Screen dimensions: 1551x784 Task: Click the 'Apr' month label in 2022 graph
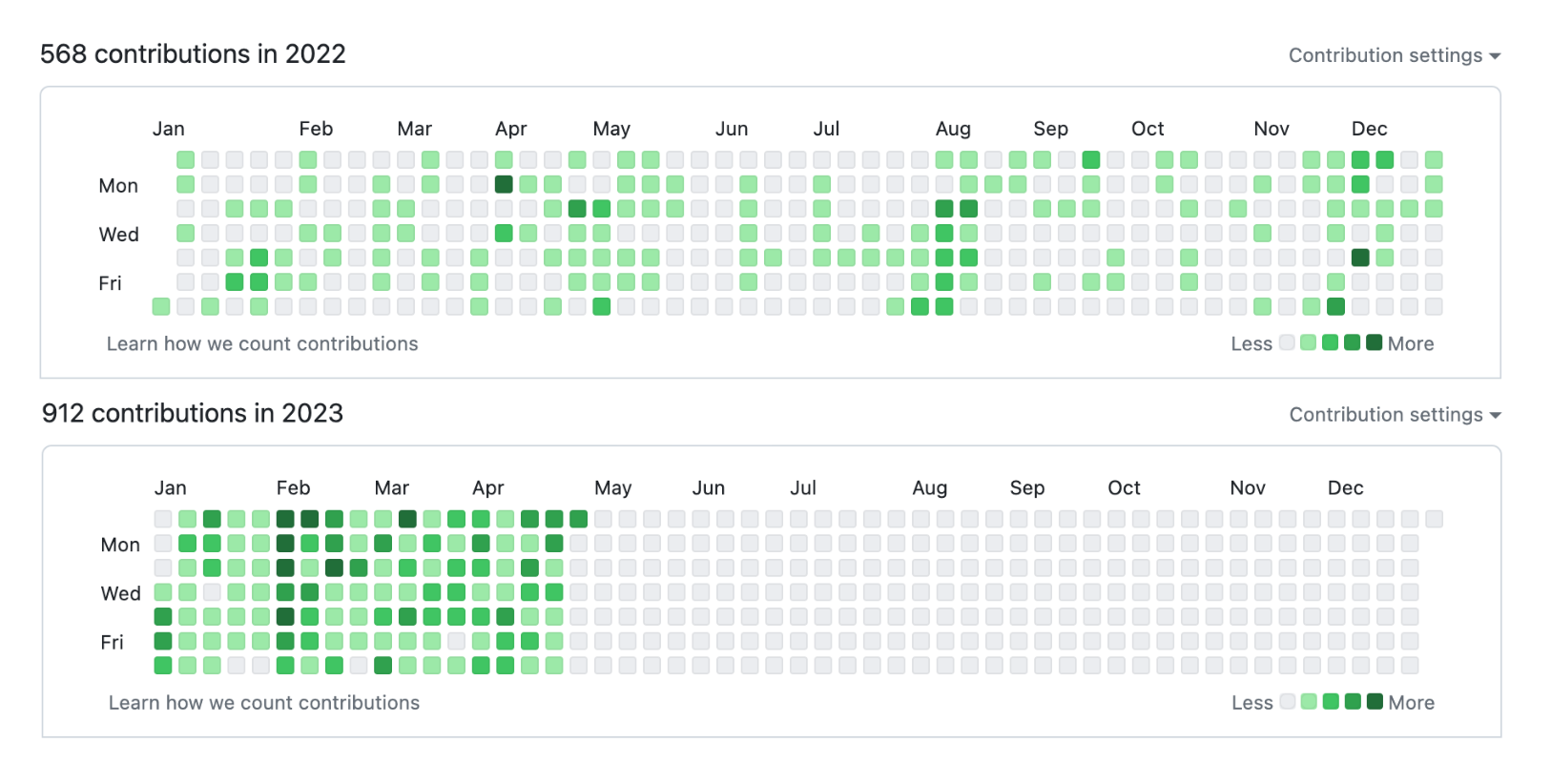pos(511,129)
